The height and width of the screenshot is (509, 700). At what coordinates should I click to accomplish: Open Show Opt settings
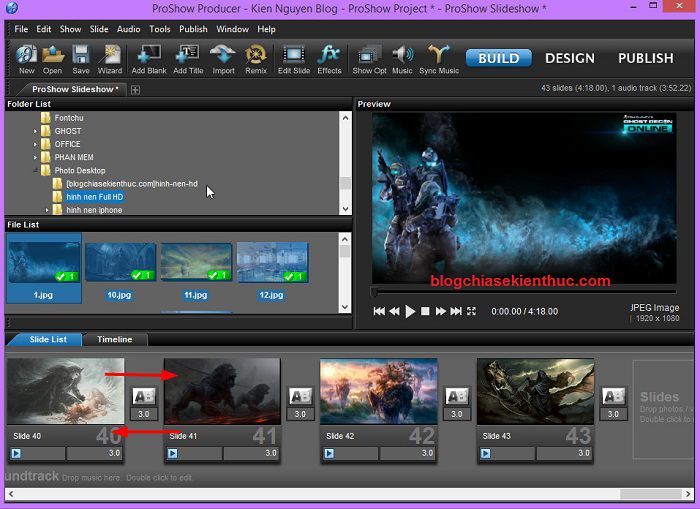click(x=369, y=59)
